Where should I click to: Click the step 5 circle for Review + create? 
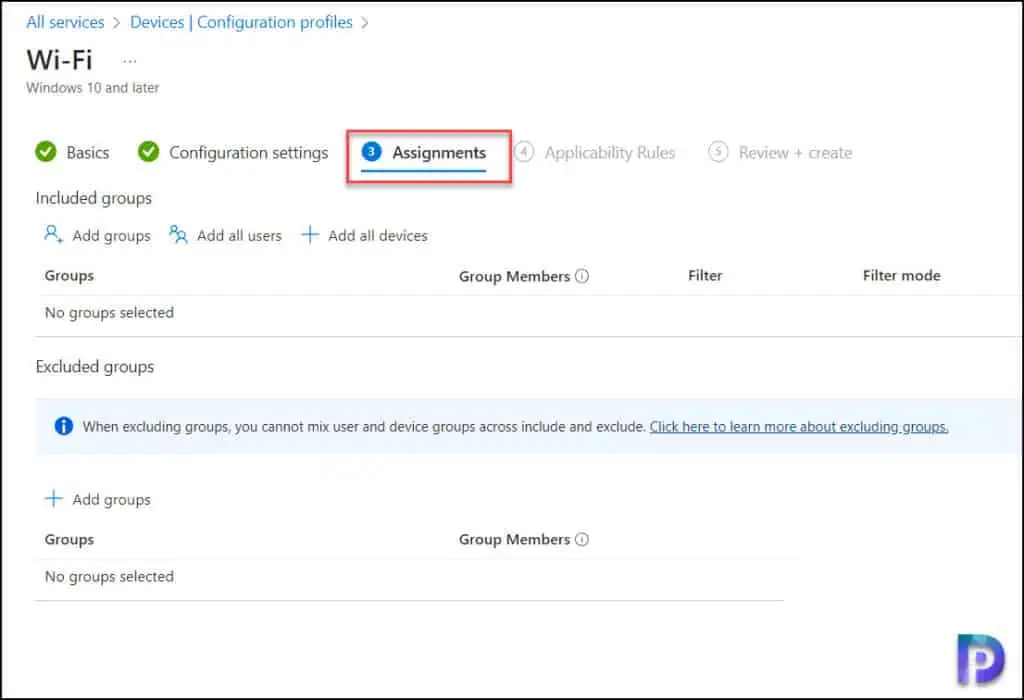coord(718,151)
